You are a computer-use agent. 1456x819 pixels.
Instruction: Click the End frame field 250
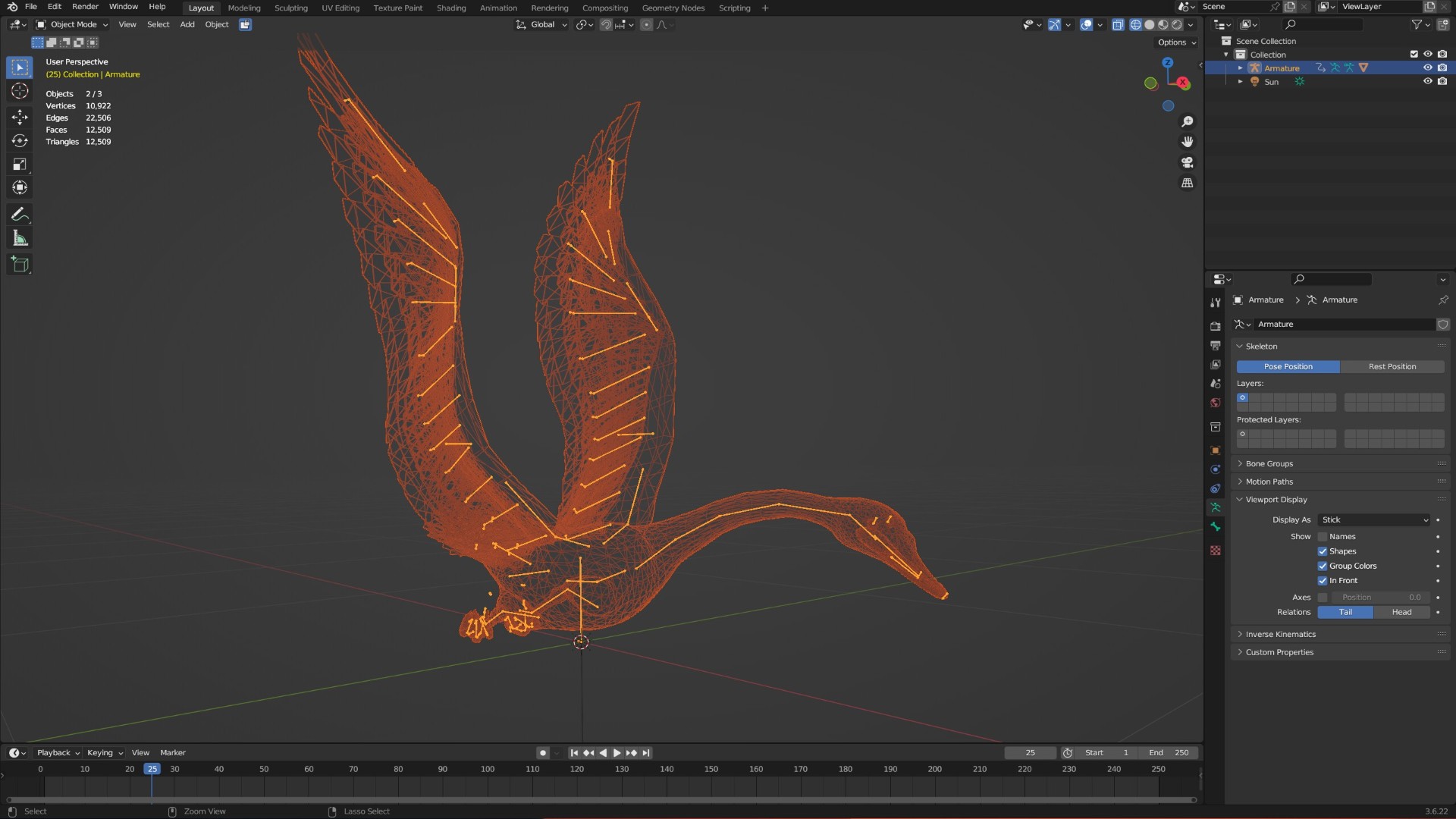pos(1169,753)
